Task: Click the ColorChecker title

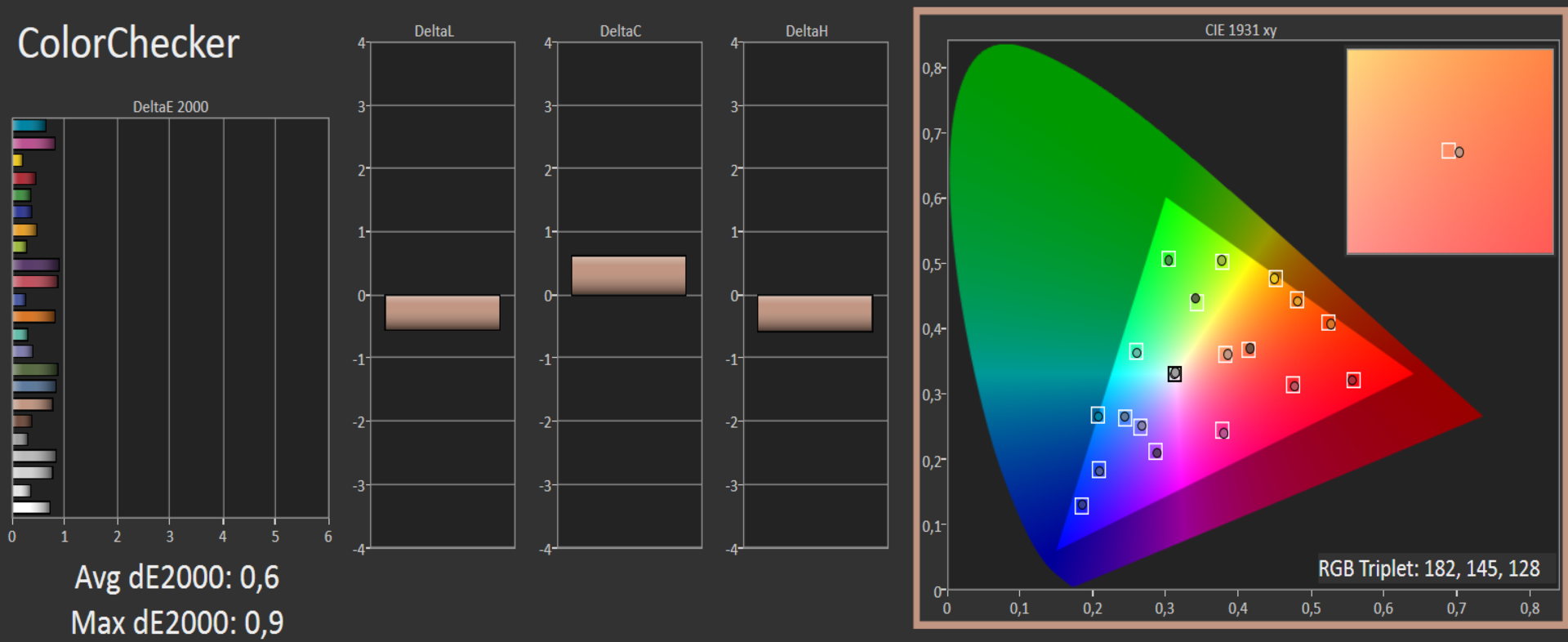Action: 128,44
